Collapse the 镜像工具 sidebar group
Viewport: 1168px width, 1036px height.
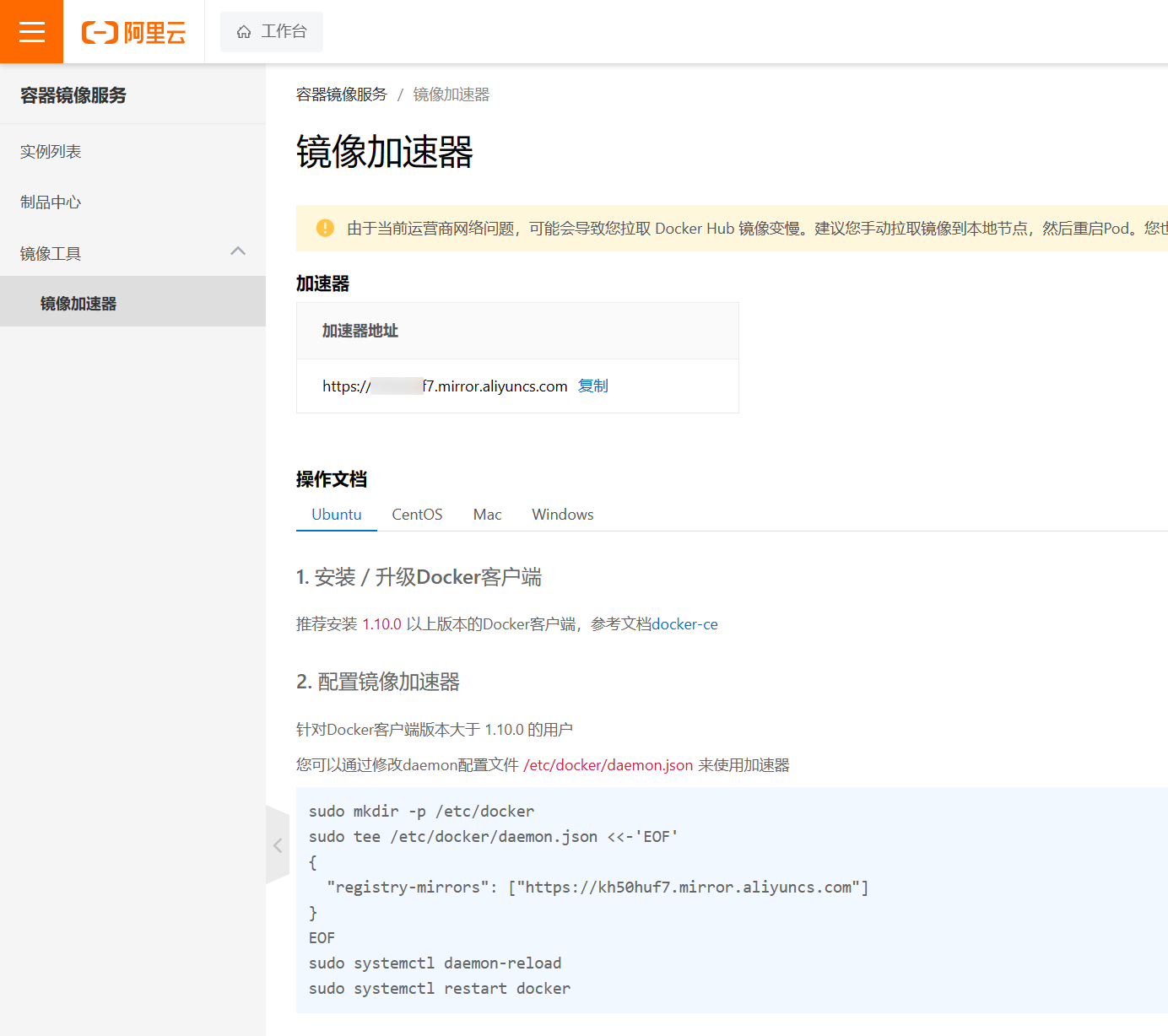pyautogui.click(x=132, y=253)
